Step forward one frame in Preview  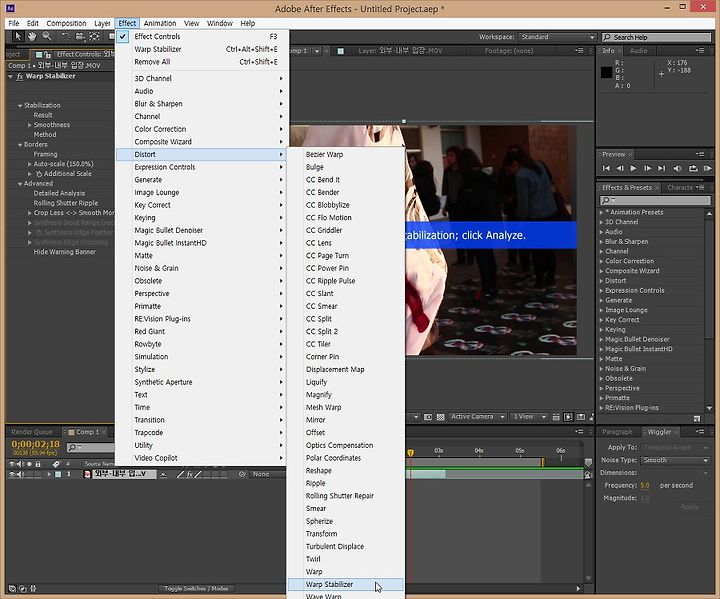(x=647, y=168)
